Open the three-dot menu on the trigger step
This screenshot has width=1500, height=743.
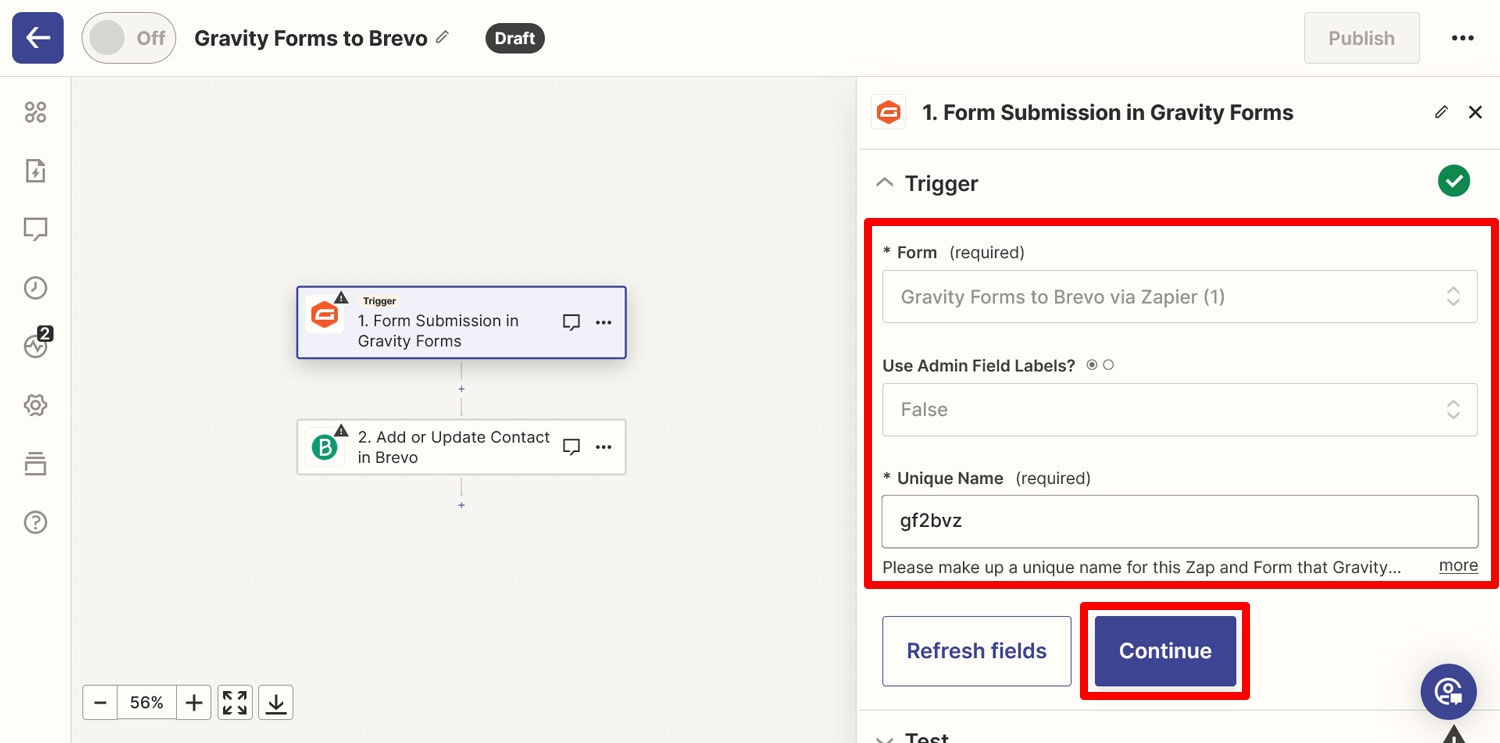pos(603,322)
